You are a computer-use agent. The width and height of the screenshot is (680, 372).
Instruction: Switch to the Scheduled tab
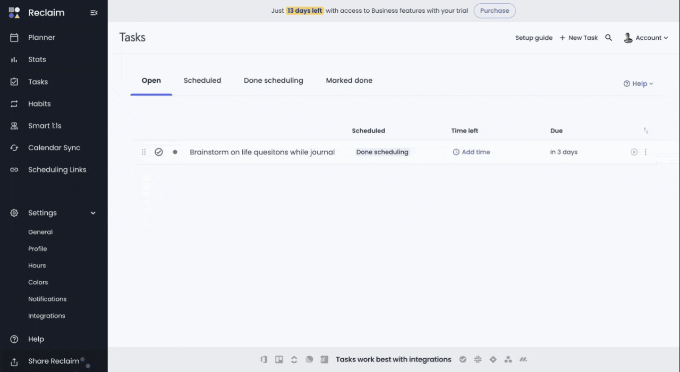[202, 81]
